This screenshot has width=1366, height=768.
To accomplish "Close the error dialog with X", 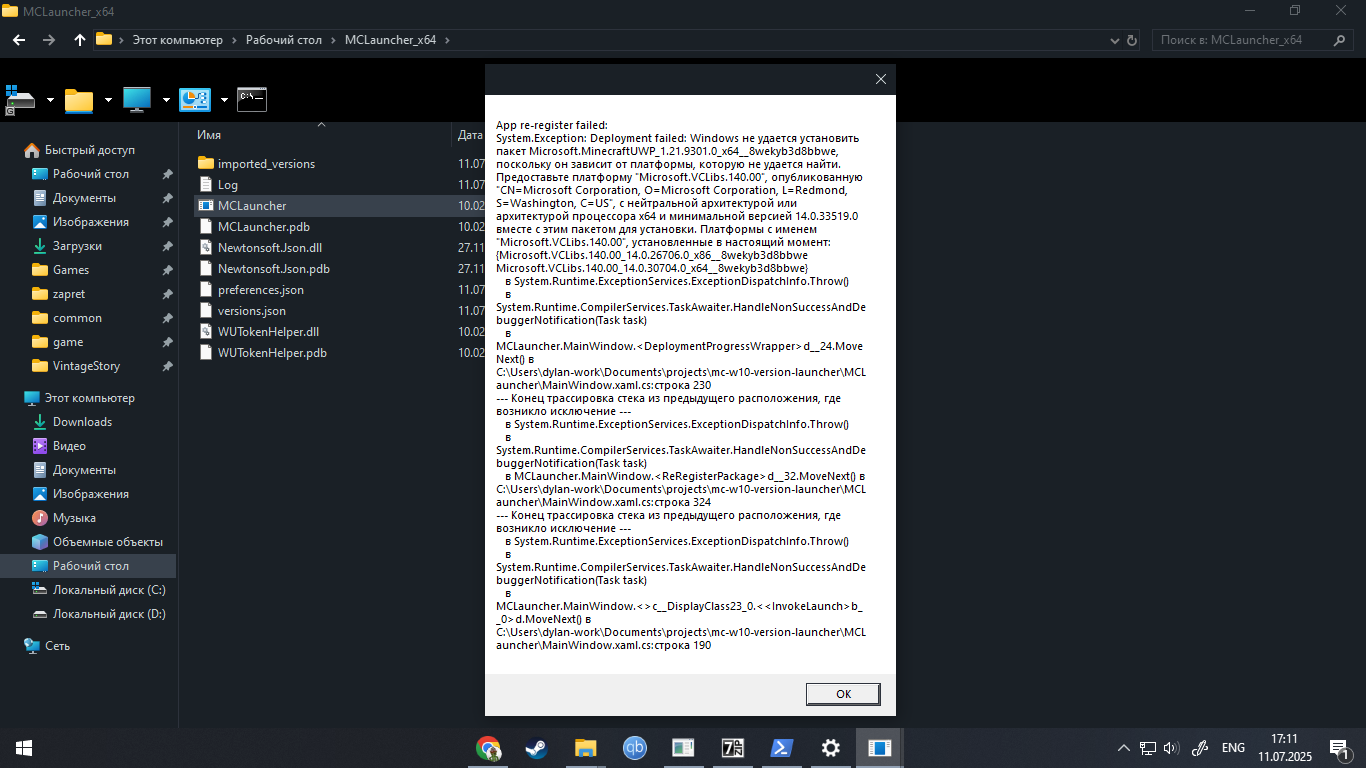I will pyautogui.click(x=881, y=79).
